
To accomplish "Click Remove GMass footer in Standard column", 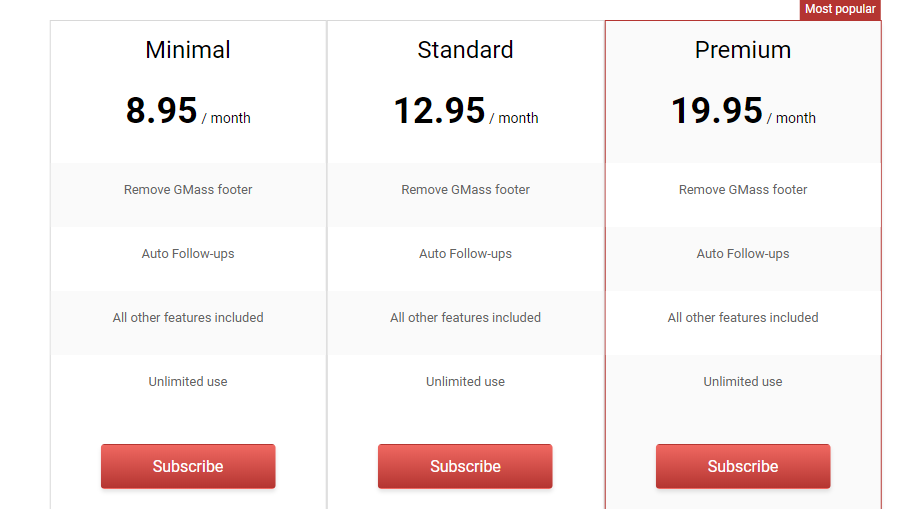I will point(465,189).
